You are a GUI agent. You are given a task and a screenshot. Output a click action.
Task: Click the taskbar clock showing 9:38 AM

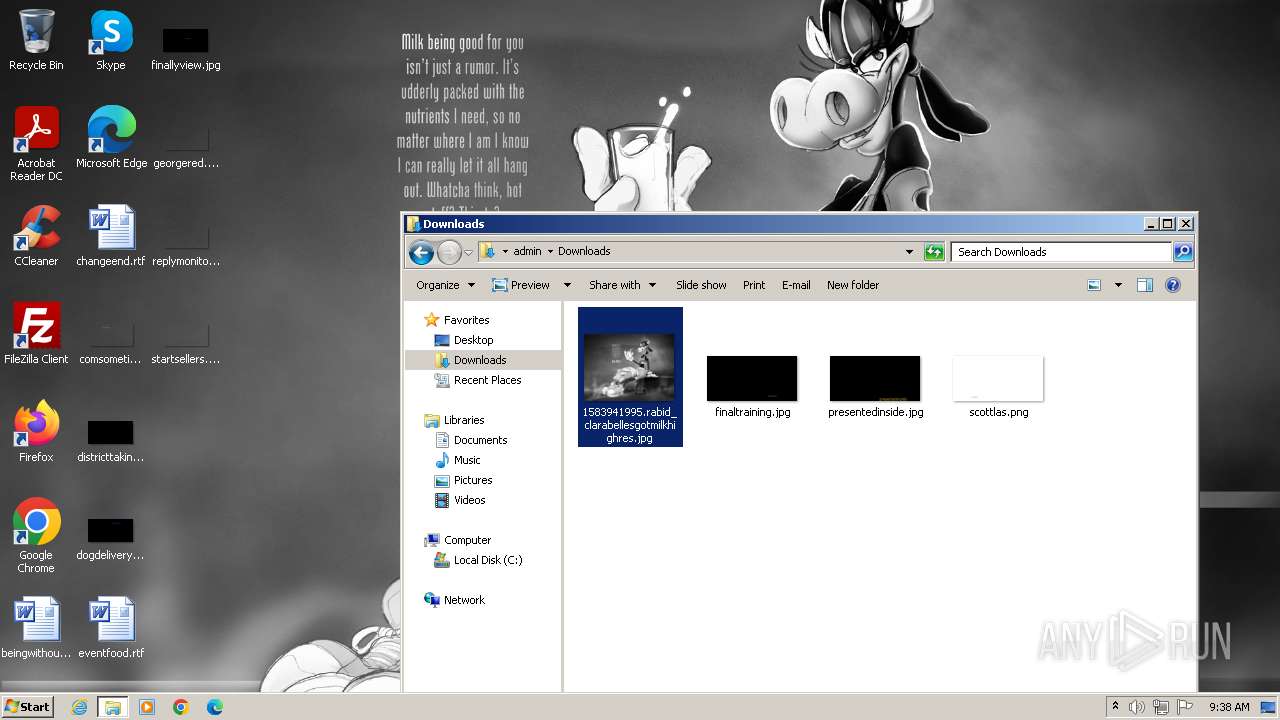[x=1228, y=707]
